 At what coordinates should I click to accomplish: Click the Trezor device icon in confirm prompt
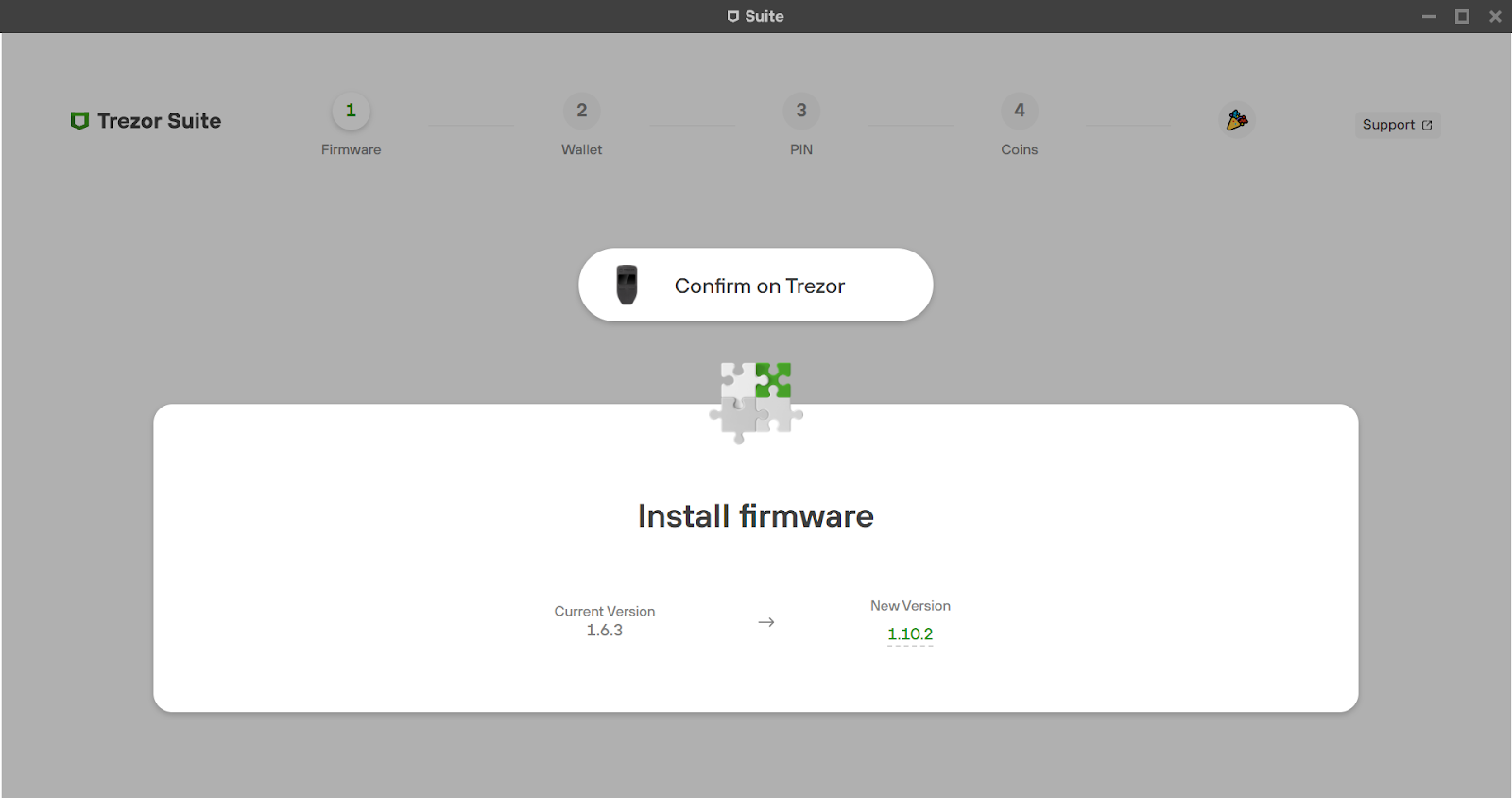tap(627, 285)
